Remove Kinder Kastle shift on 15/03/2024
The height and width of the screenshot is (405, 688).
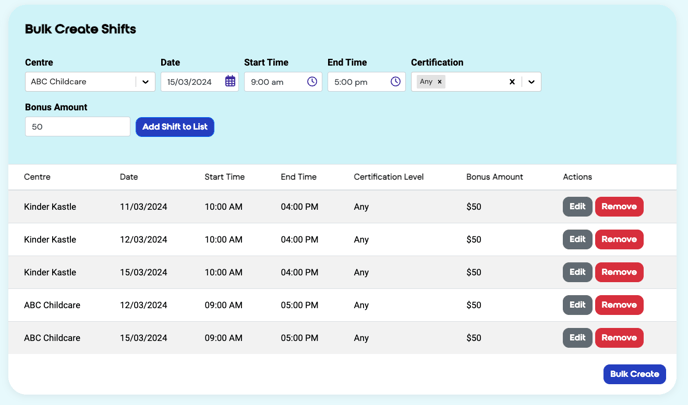click(x=619, y=272)
